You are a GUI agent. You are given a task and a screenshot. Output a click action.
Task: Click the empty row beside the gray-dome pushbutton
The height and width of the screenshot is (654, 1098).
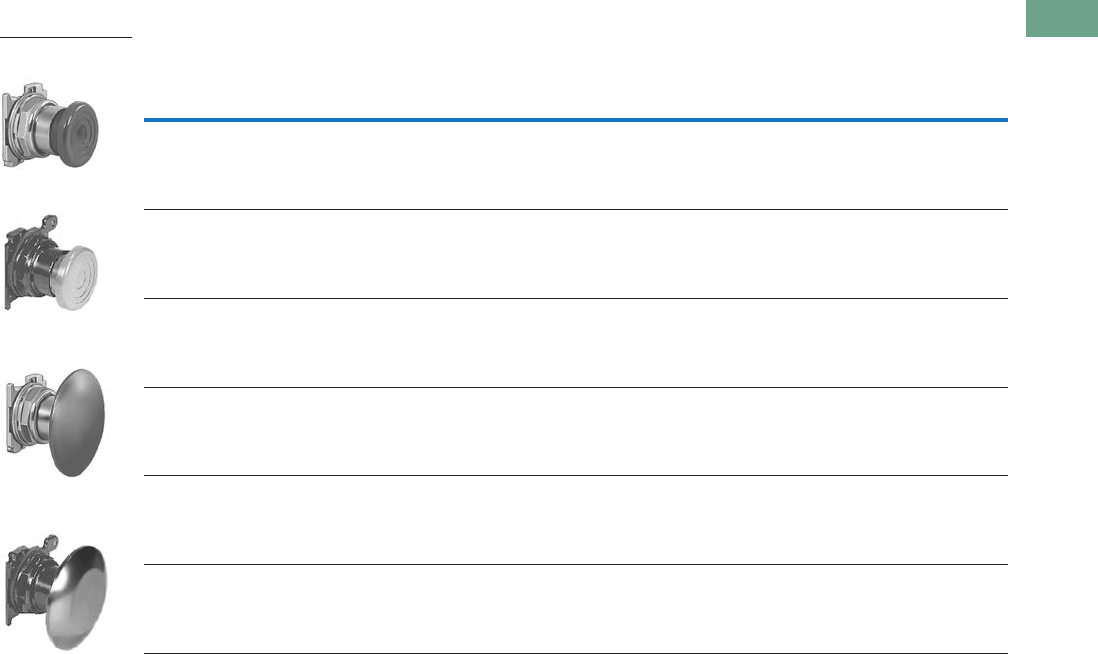pyautogui.click(x=575, y=431)
